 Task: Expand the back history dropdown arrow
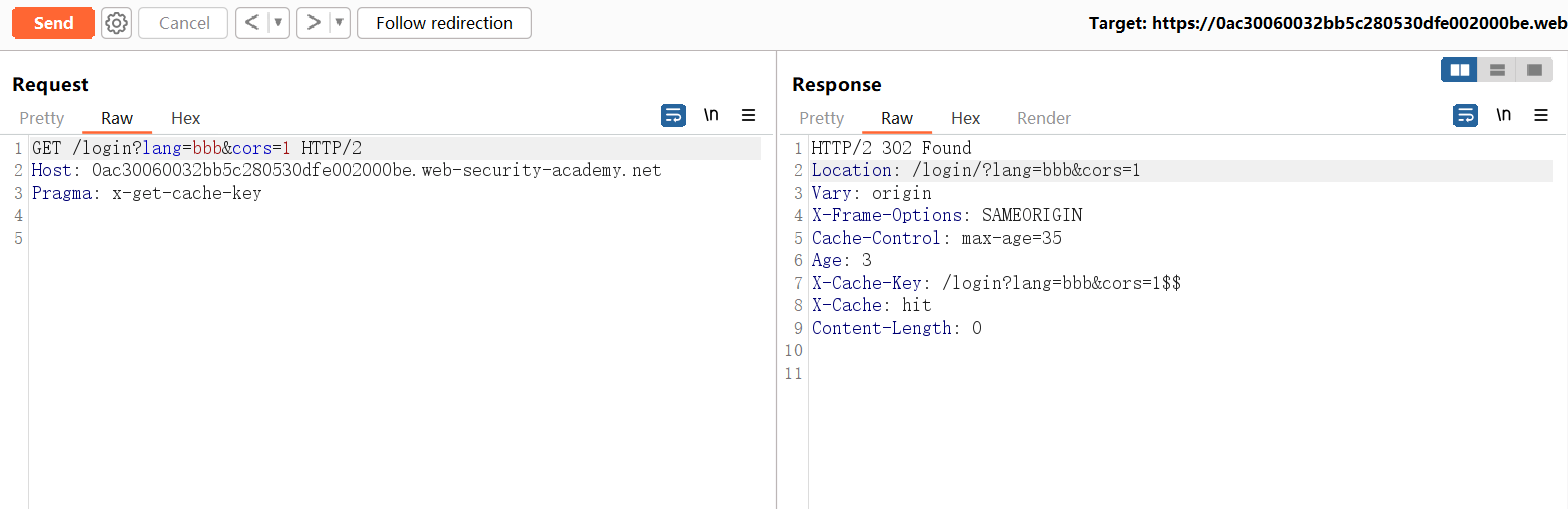[279, 23]
